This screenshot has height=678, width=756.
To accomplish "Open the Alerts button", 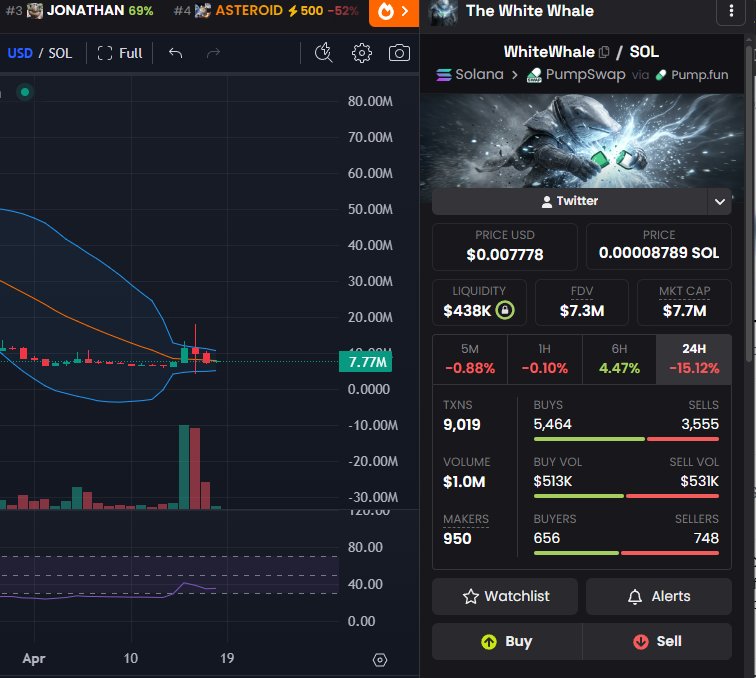I will pyautogui.click(x=659, y=597).
